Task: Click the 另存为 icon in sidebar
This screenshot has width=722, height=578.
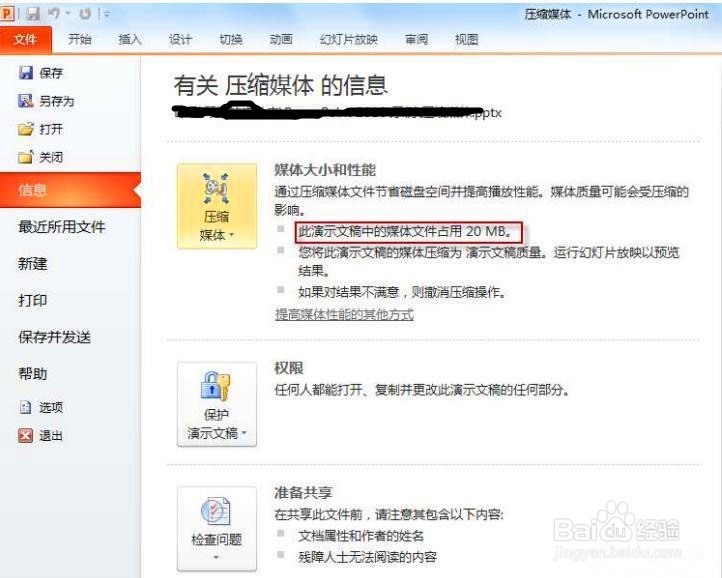Action: 26,101
